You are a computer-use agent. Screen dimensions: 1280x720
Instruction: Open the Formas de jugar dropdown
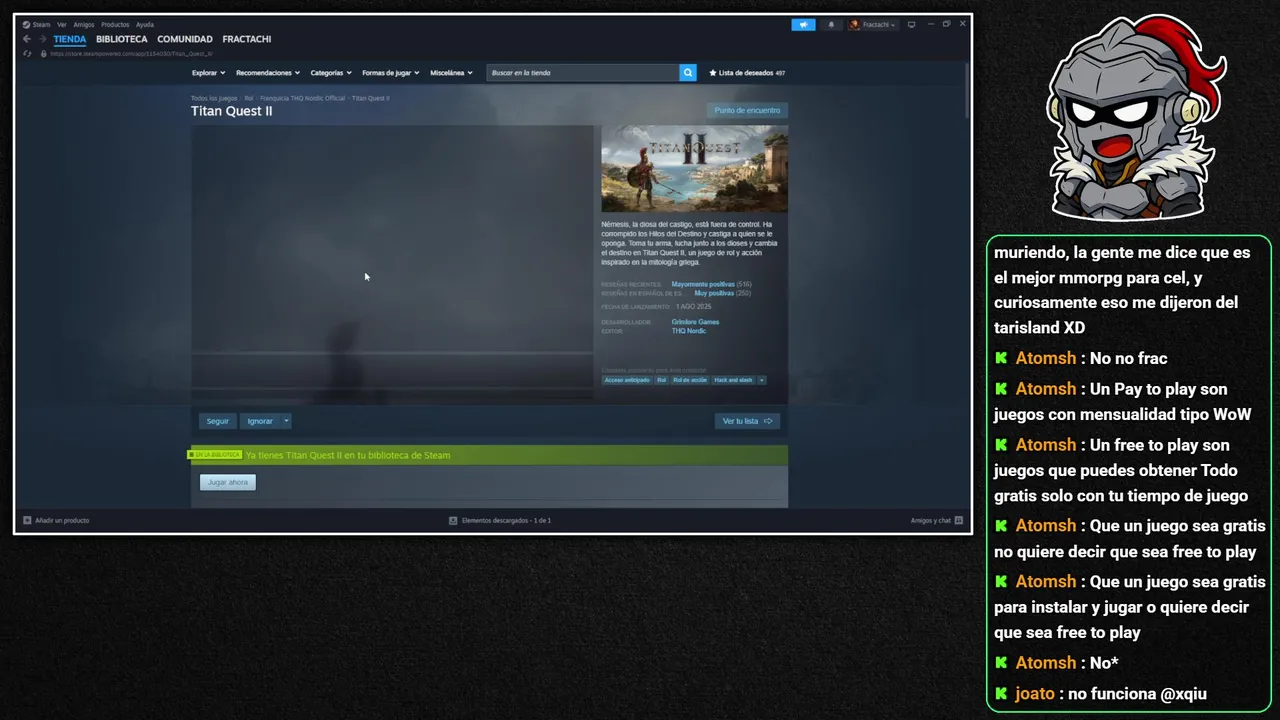coord(391,73)
